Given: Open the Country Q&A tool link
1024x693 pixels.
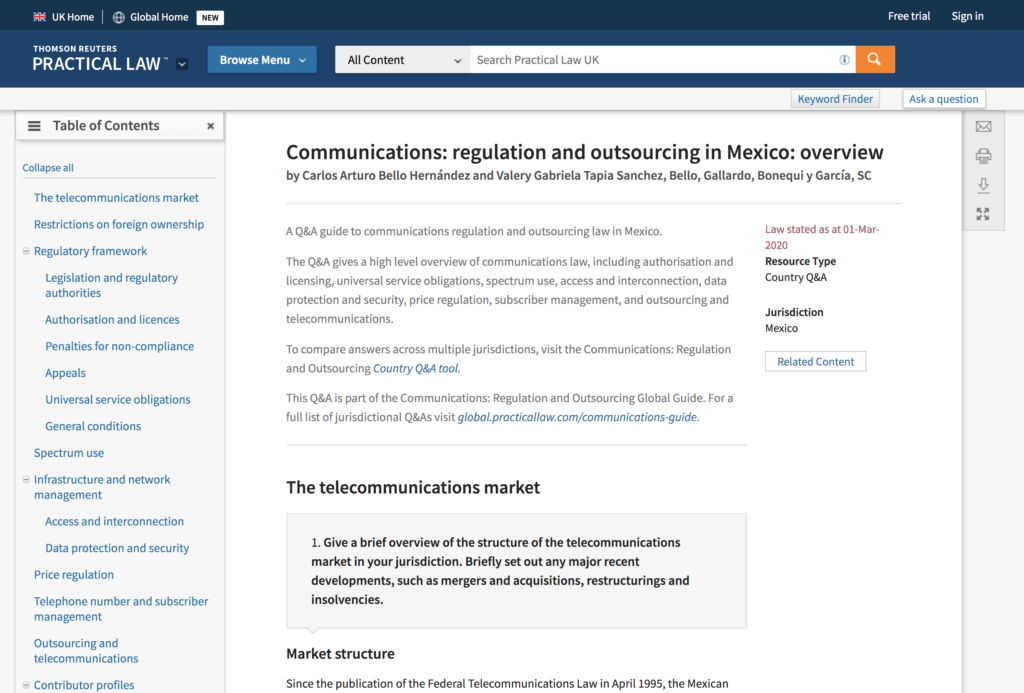Looking at the screenshot, I should pyautogui.click(x=416, y=368).
